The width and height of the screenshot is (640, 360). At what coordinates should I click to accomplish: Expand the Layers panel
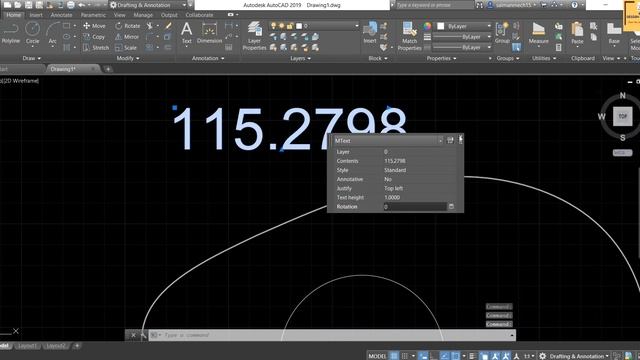(x=300, y=58)
